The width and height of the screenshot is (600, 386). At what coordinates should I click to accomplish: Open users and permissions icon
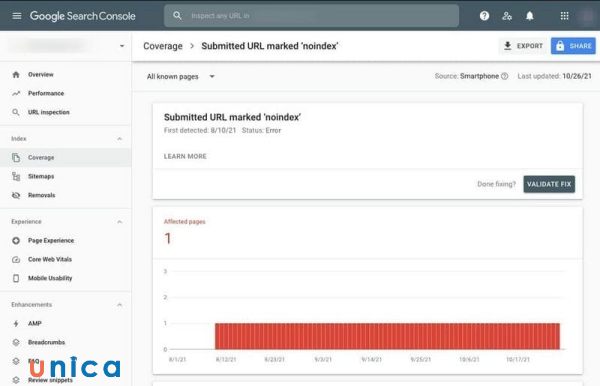(x=507, y=16)
